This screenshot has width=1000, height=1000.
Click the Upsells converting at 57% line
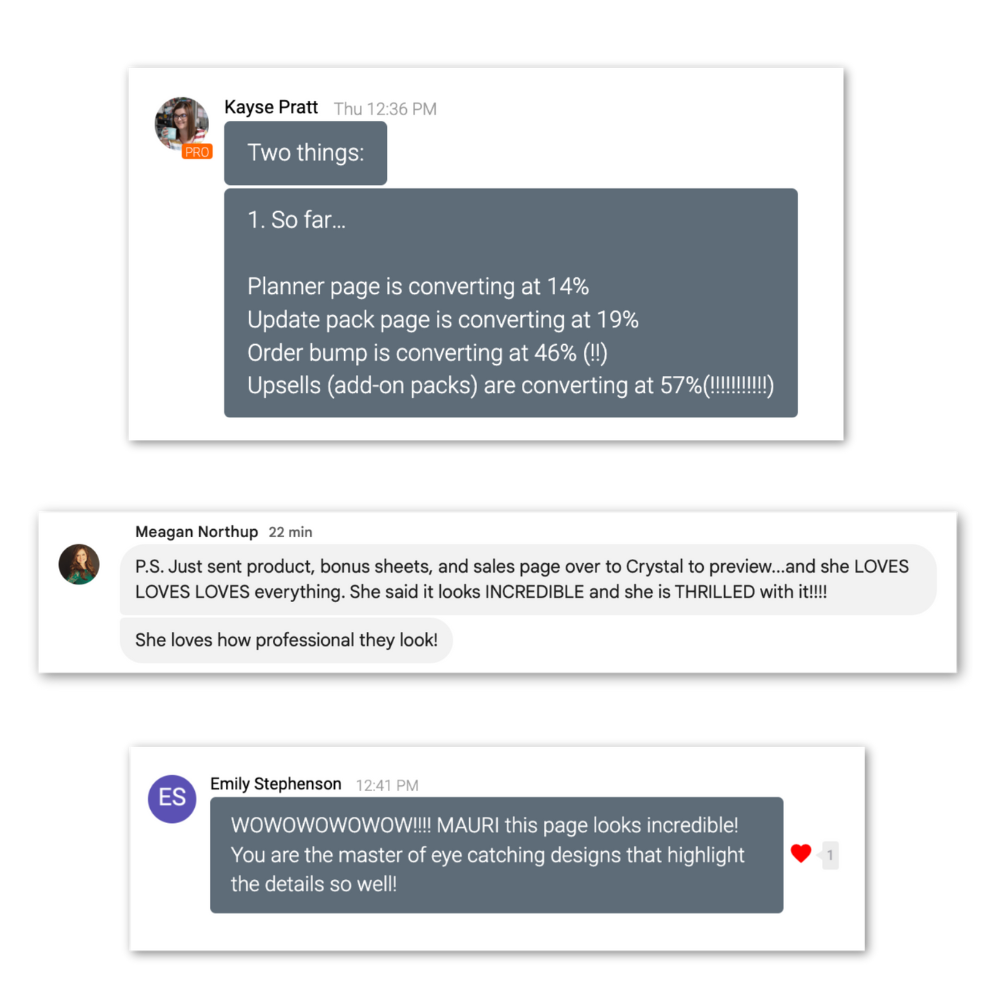coord(510,386)
